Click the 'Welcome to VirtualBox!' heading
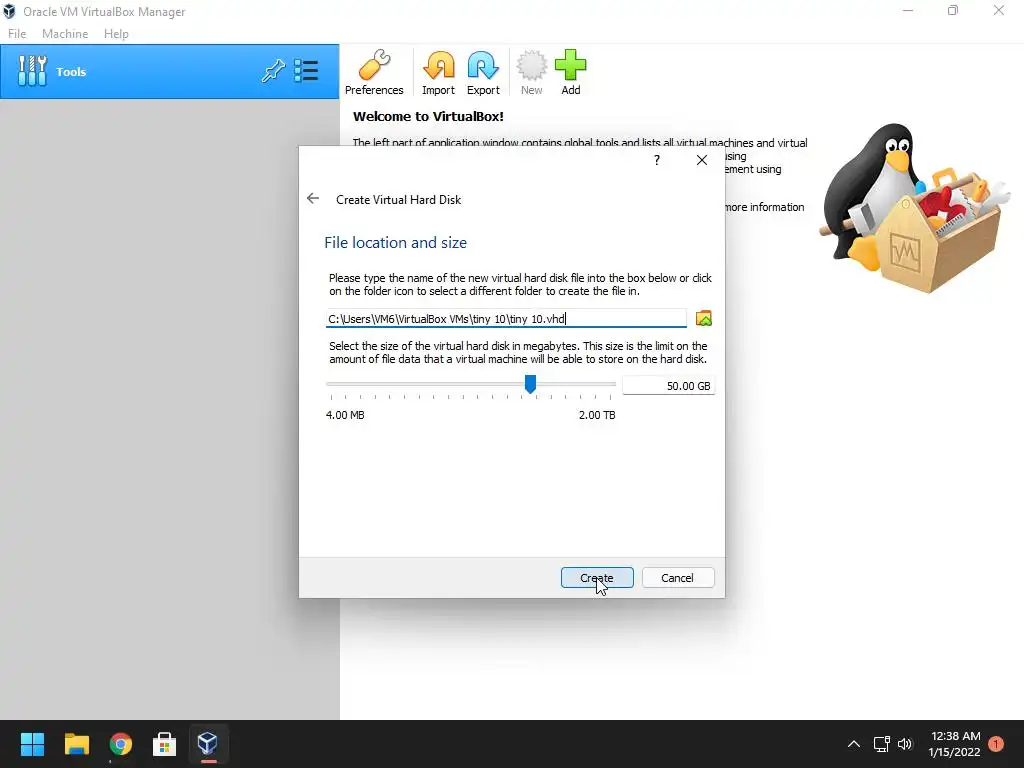 (428, 117)
